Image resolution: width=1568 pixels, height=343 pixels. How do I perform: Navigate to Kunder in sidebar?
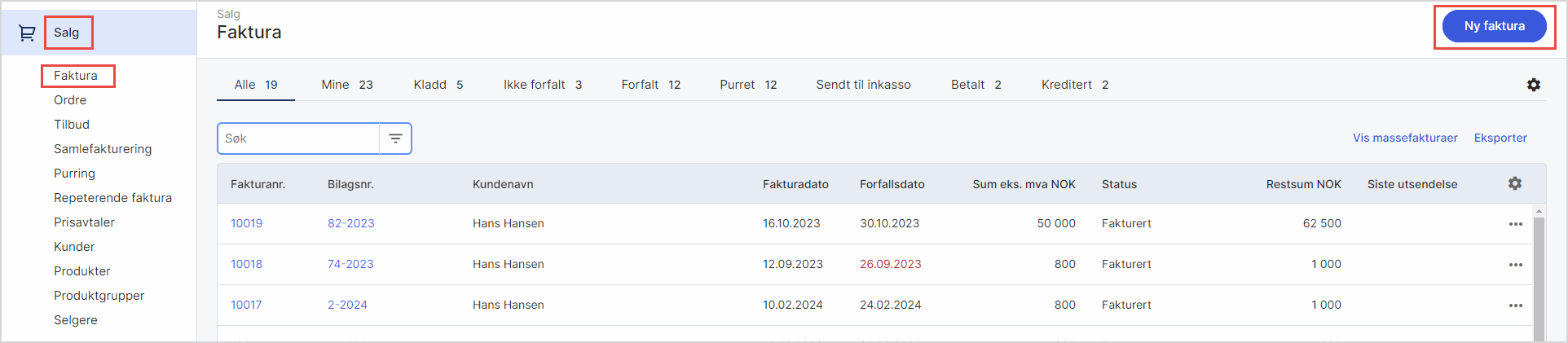pyautogui.click(x=74, y=247)
